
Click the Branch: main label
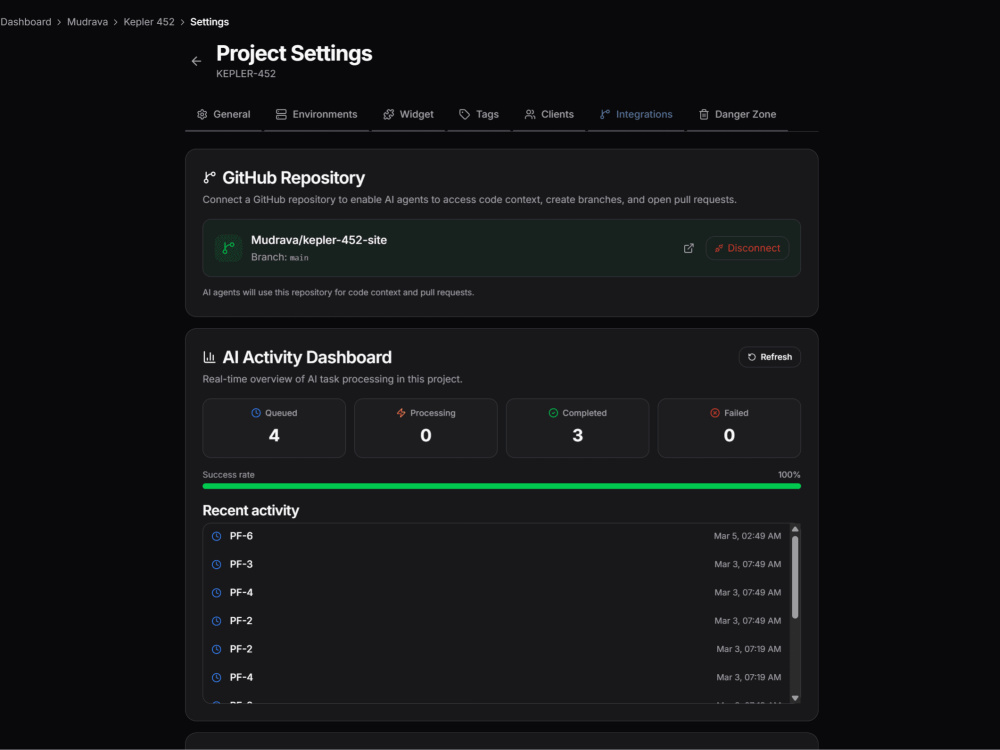(x=279, y=257)
